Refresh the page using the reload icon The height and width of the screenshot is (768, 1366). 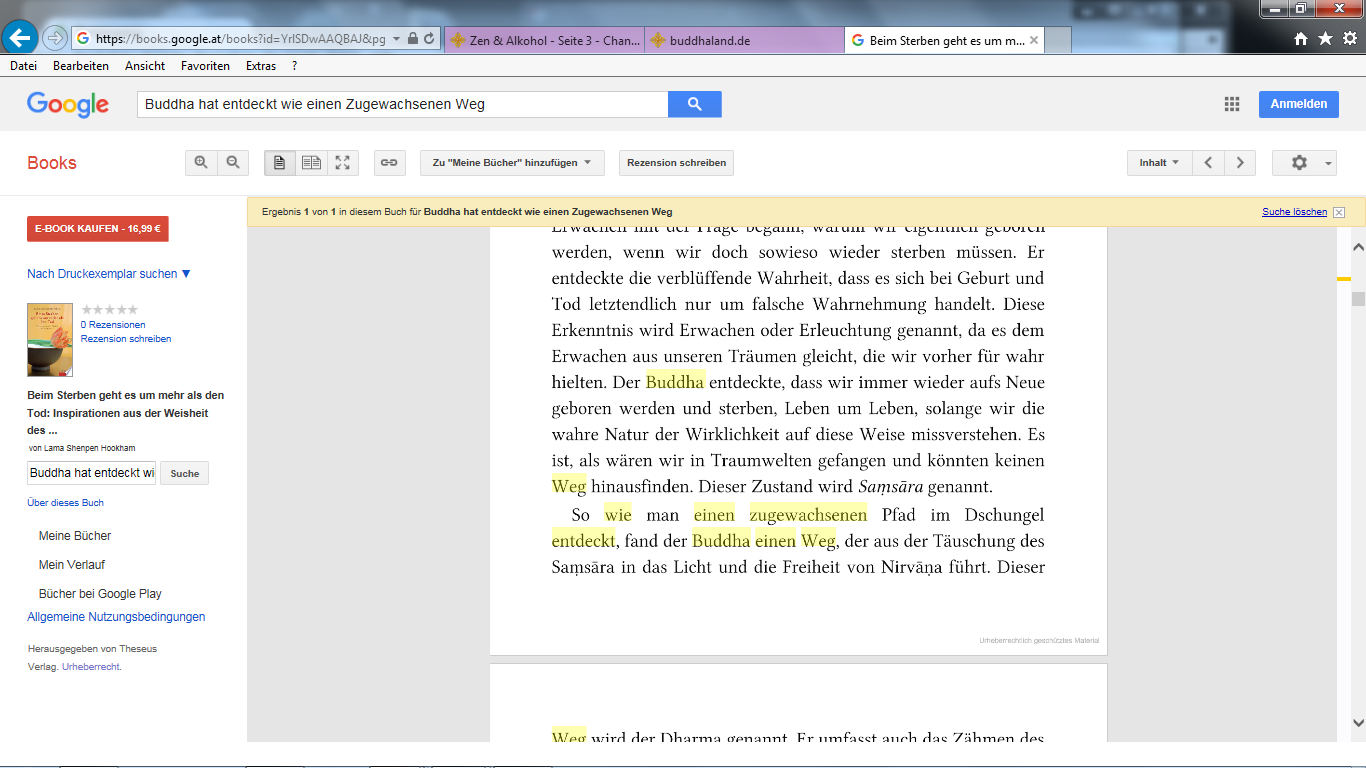(x=429, y=39)
